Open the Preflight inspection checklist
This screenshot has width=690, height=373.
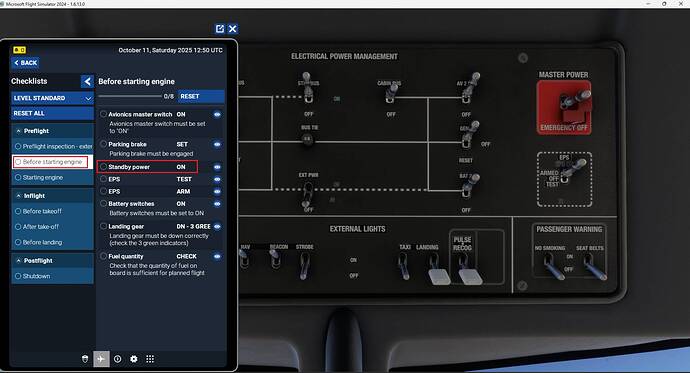click(x=52, y=146)
